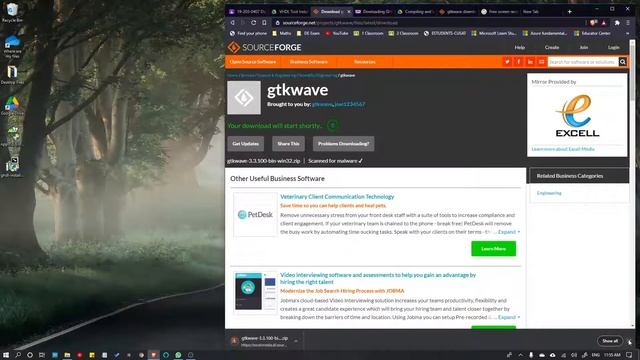
Task: Open the File Explorer taskbar icon
Action: (x=67, y=355)
